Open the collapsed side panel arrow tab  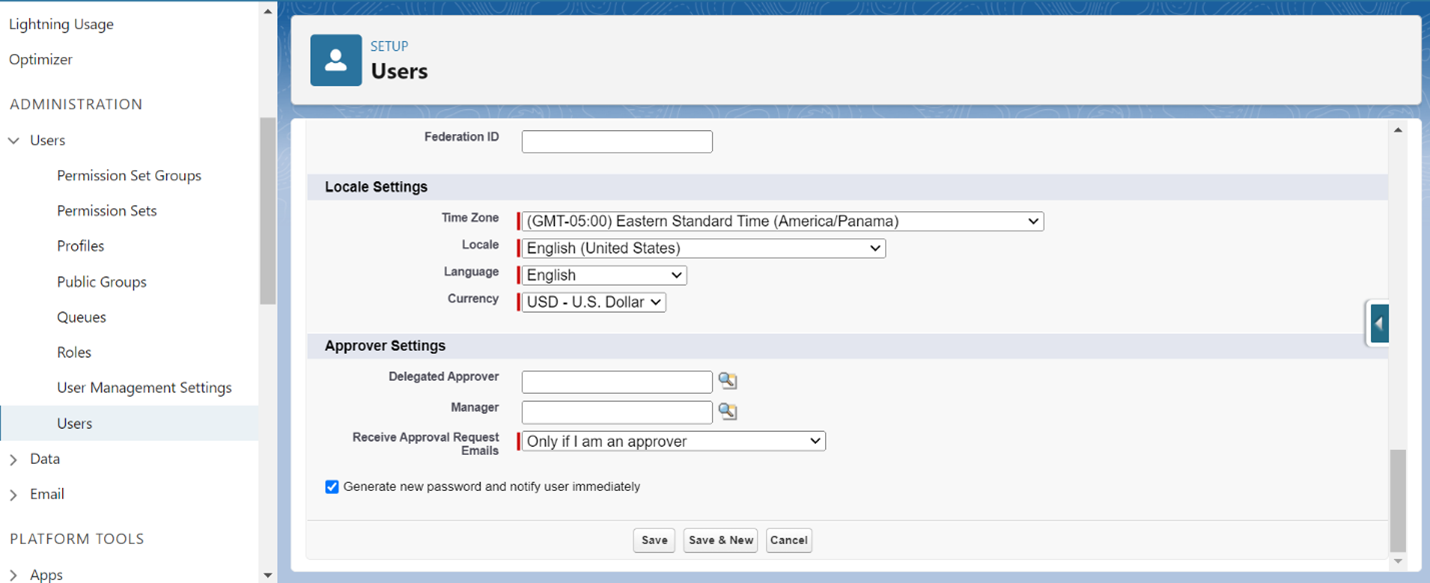point(1379,324)
